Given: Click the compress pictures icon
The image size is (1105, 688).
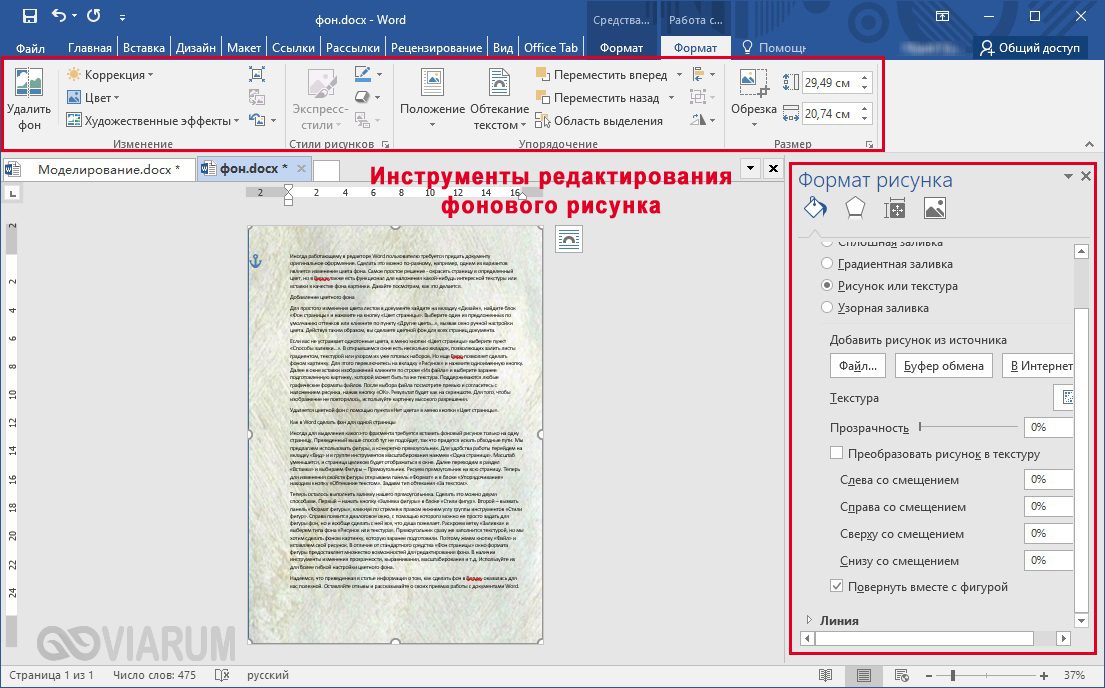Looking at the screenshot, I should 257,74.
